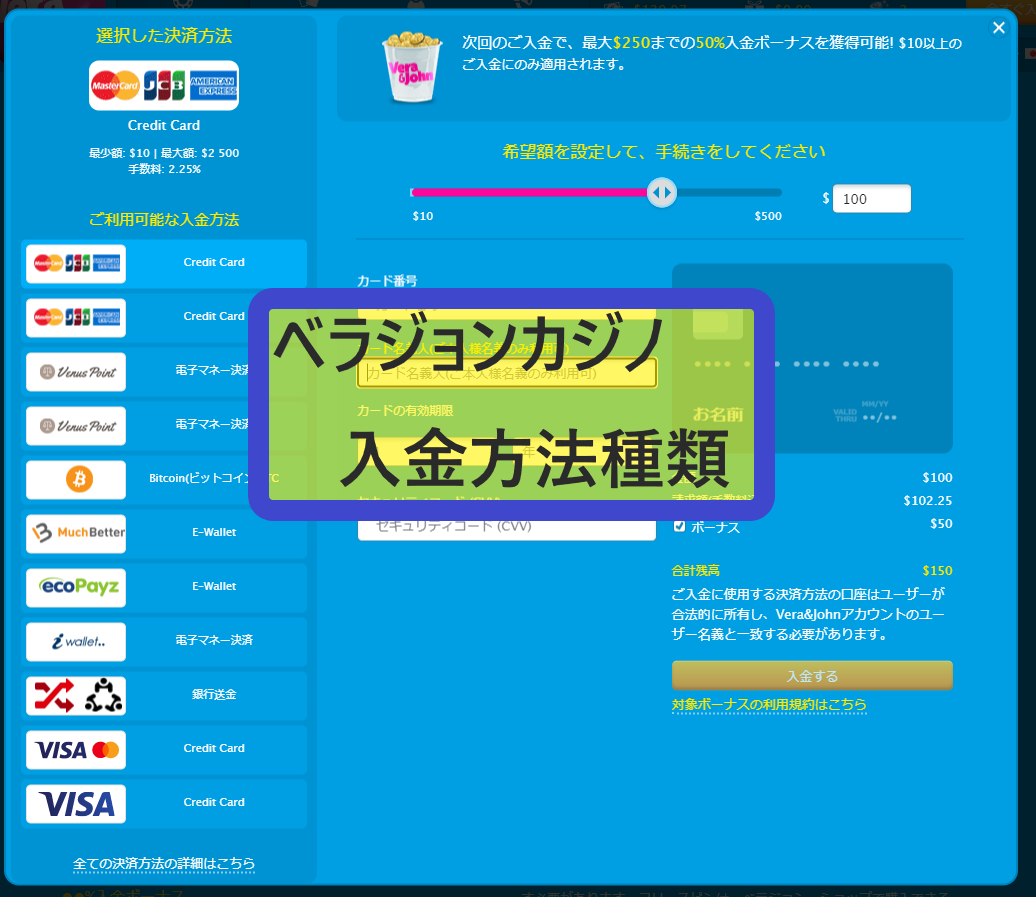Open 全ての決済方法の詳細はこちら link

tap(164, 864)
